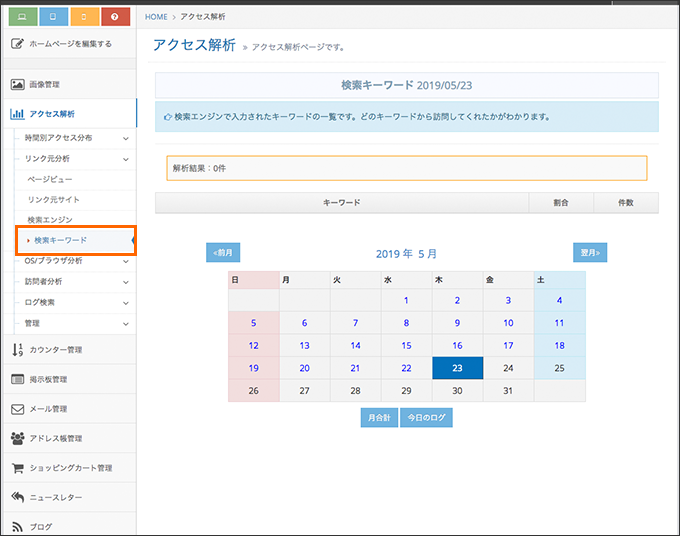This screenshot has height=536, width=680.
Task: Select May 21 in the calendar
Action: click(x=355, y=368)
